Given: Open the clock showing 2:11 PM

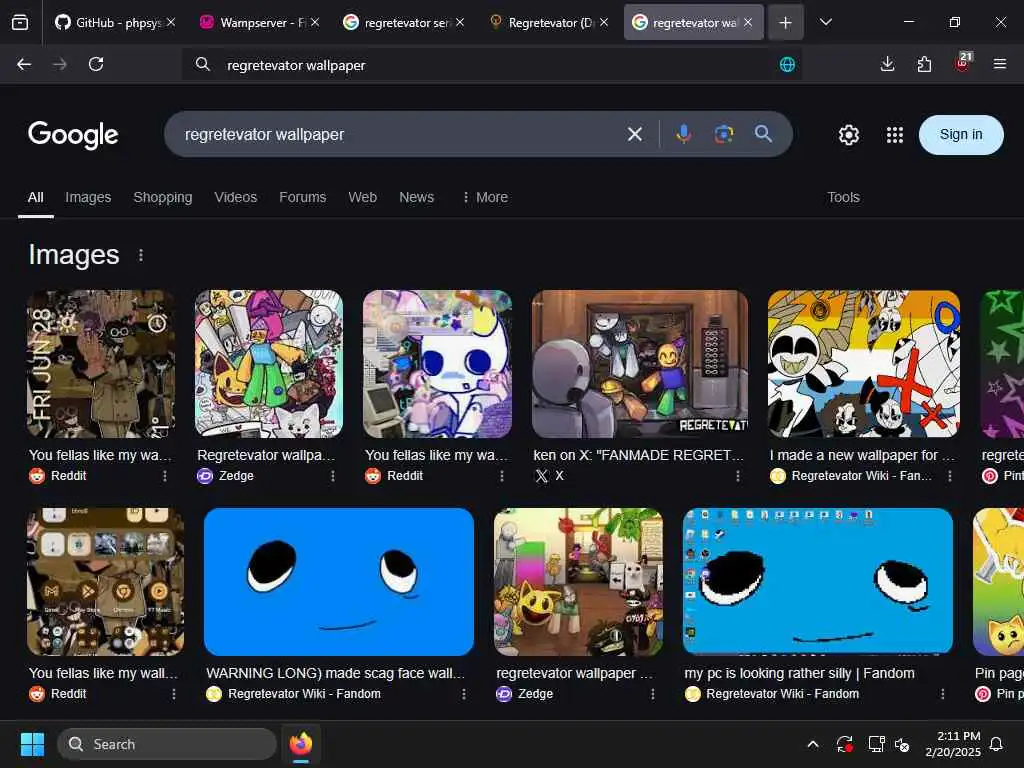Looking at the screenshot, I should (953, 744).
